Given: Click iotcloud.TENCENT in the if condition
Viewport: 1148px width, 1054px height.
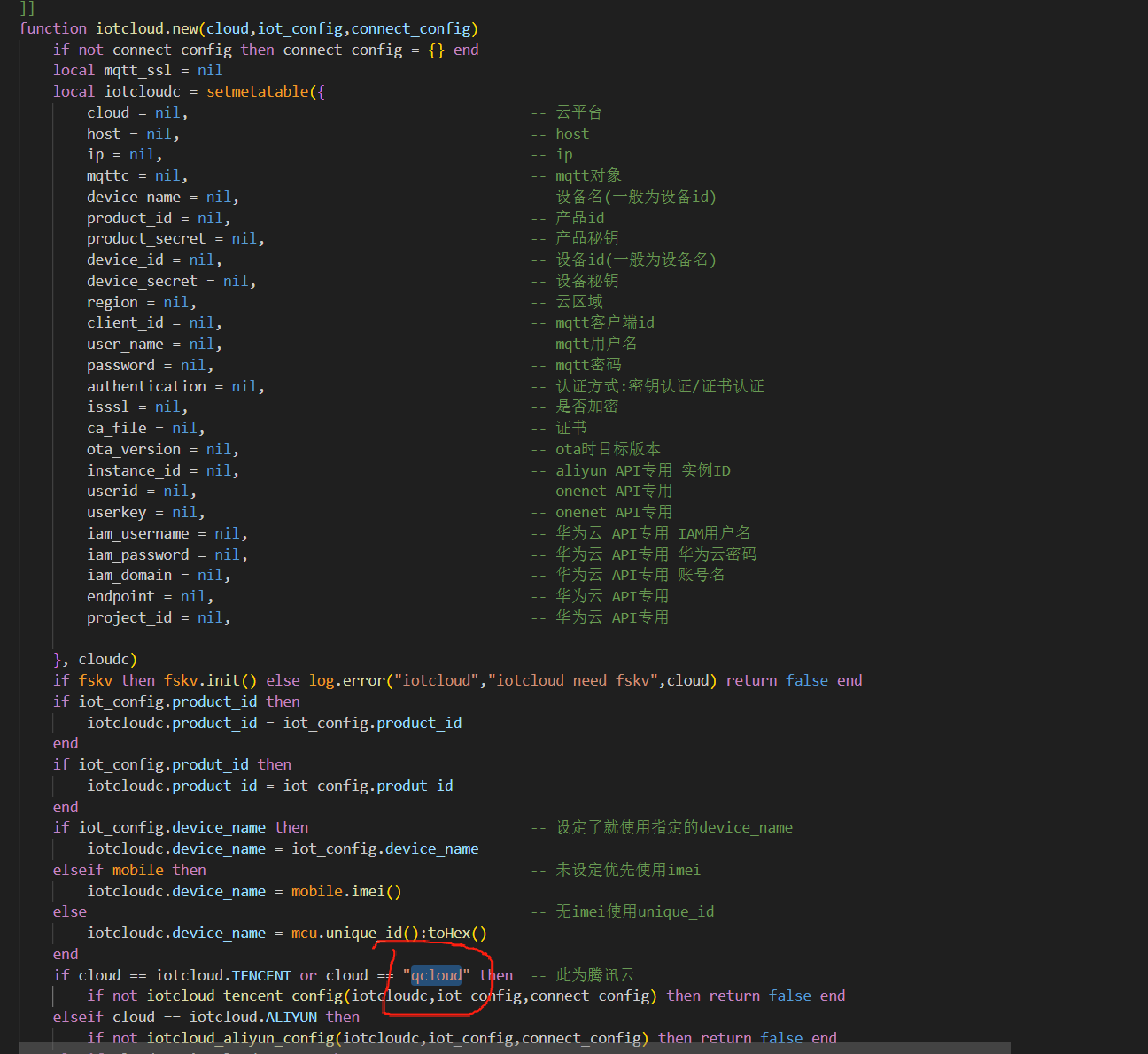Looking at the screenshot, I should (x=223, y=975).
